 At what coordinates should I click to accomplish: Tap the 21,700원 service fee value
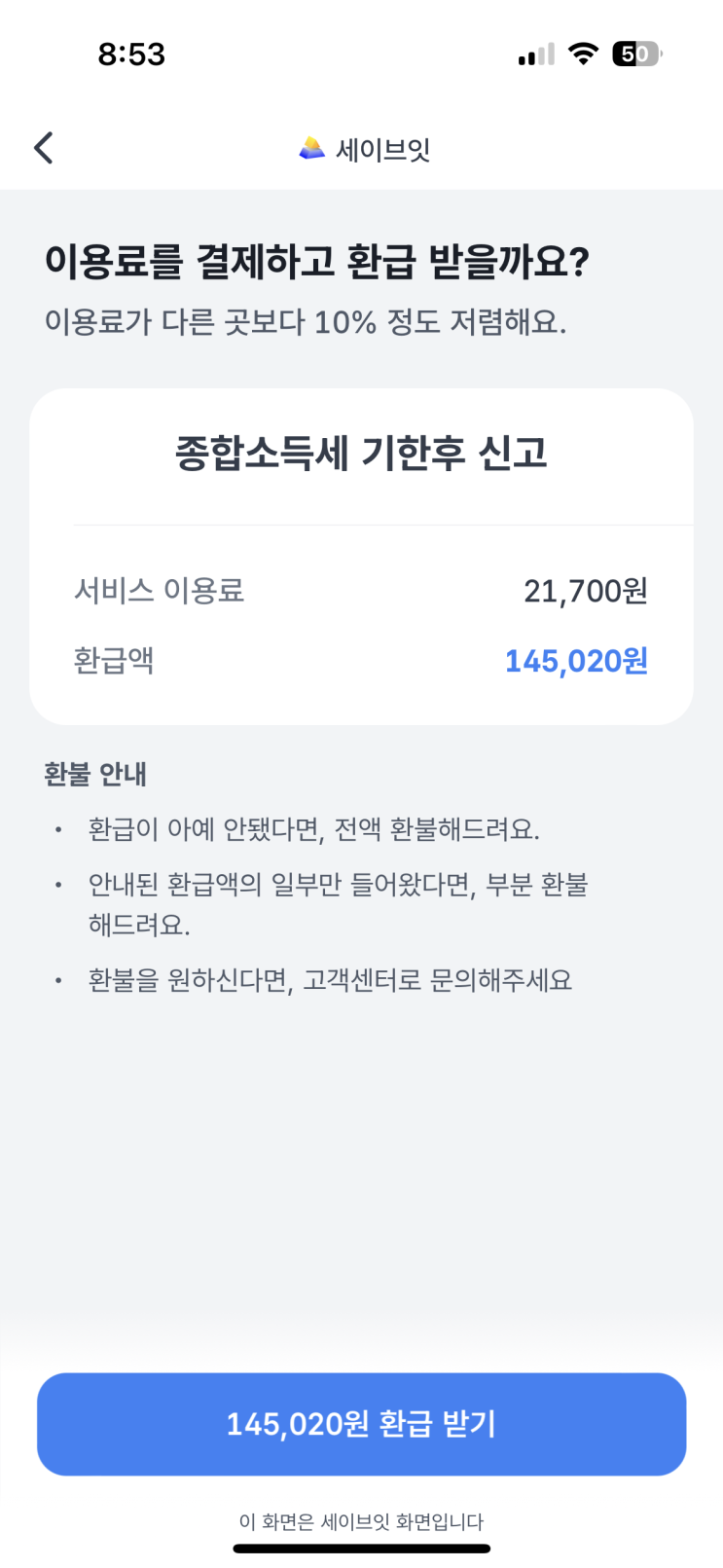point(586,591)
